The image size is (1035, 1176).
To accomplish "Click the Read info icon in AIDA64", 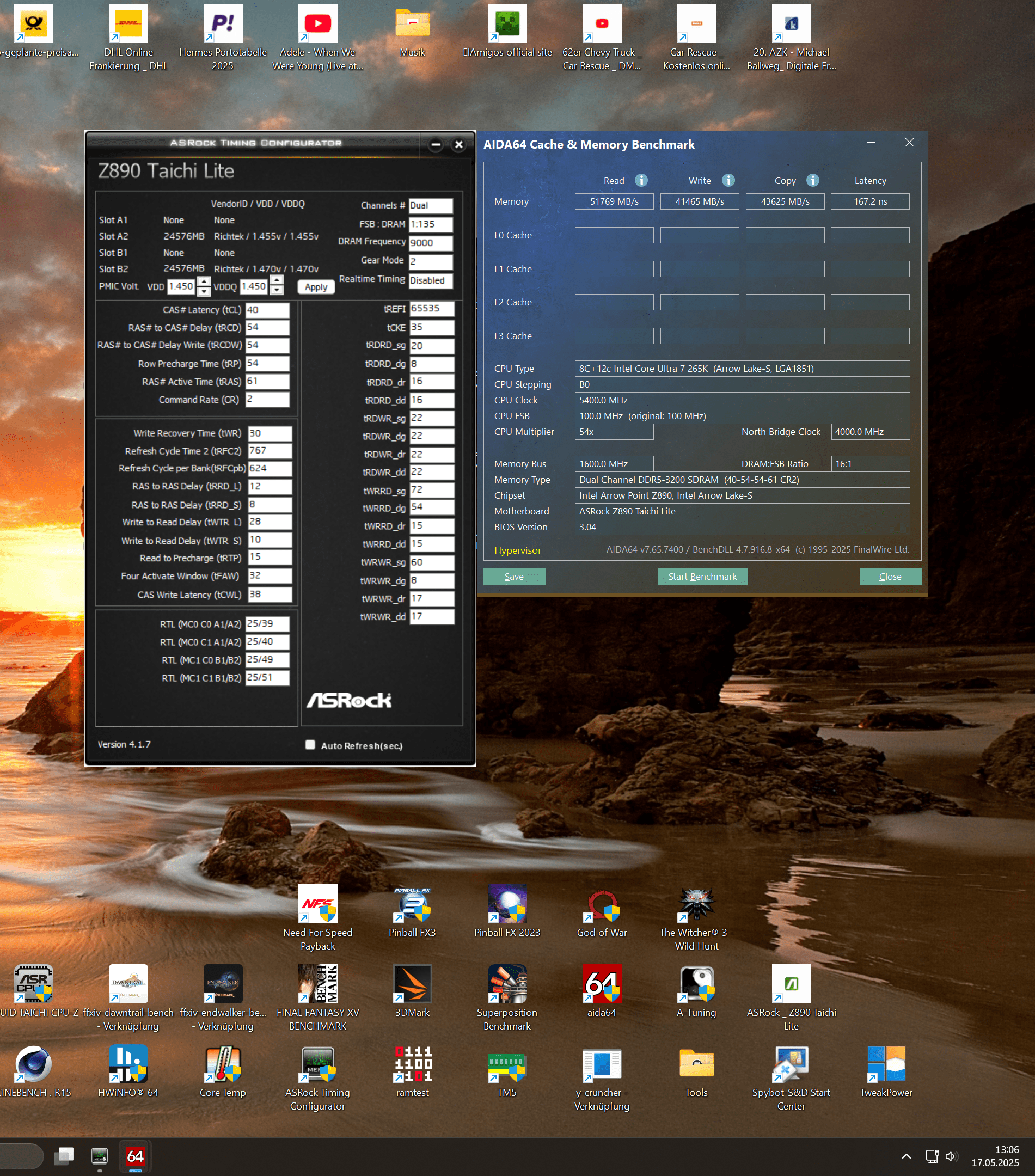I will [641, 181].
